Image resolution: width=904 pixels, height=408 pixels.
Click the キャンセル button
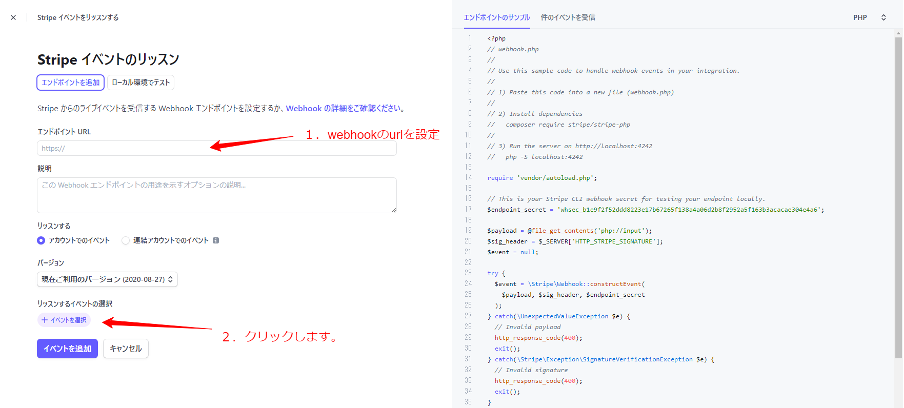[126, 349]
